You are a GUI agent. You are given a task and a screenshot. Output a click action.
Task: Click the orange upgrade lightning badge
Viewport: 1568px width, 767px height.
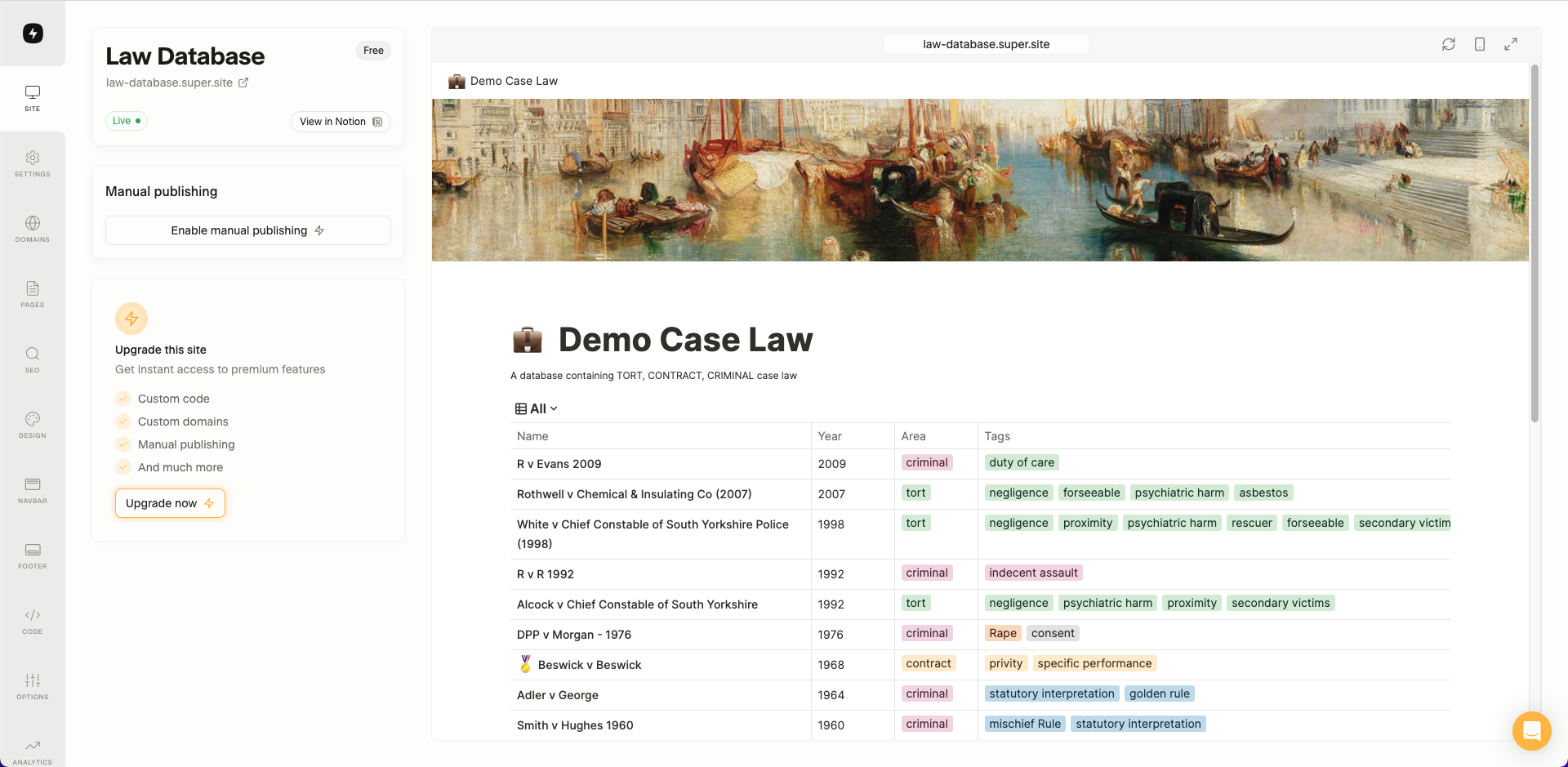131,319
